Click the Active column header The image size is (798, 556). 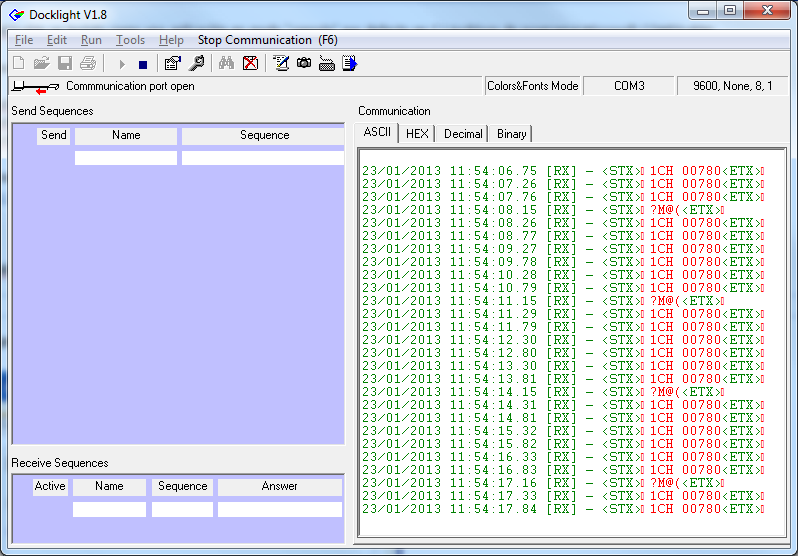50,487
